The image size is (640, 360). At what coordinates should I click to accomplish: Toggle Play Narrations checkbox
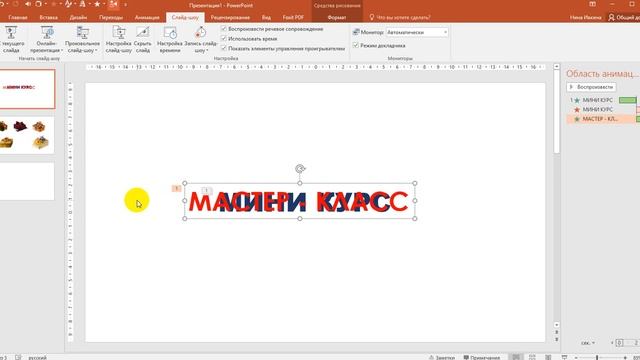224,29
